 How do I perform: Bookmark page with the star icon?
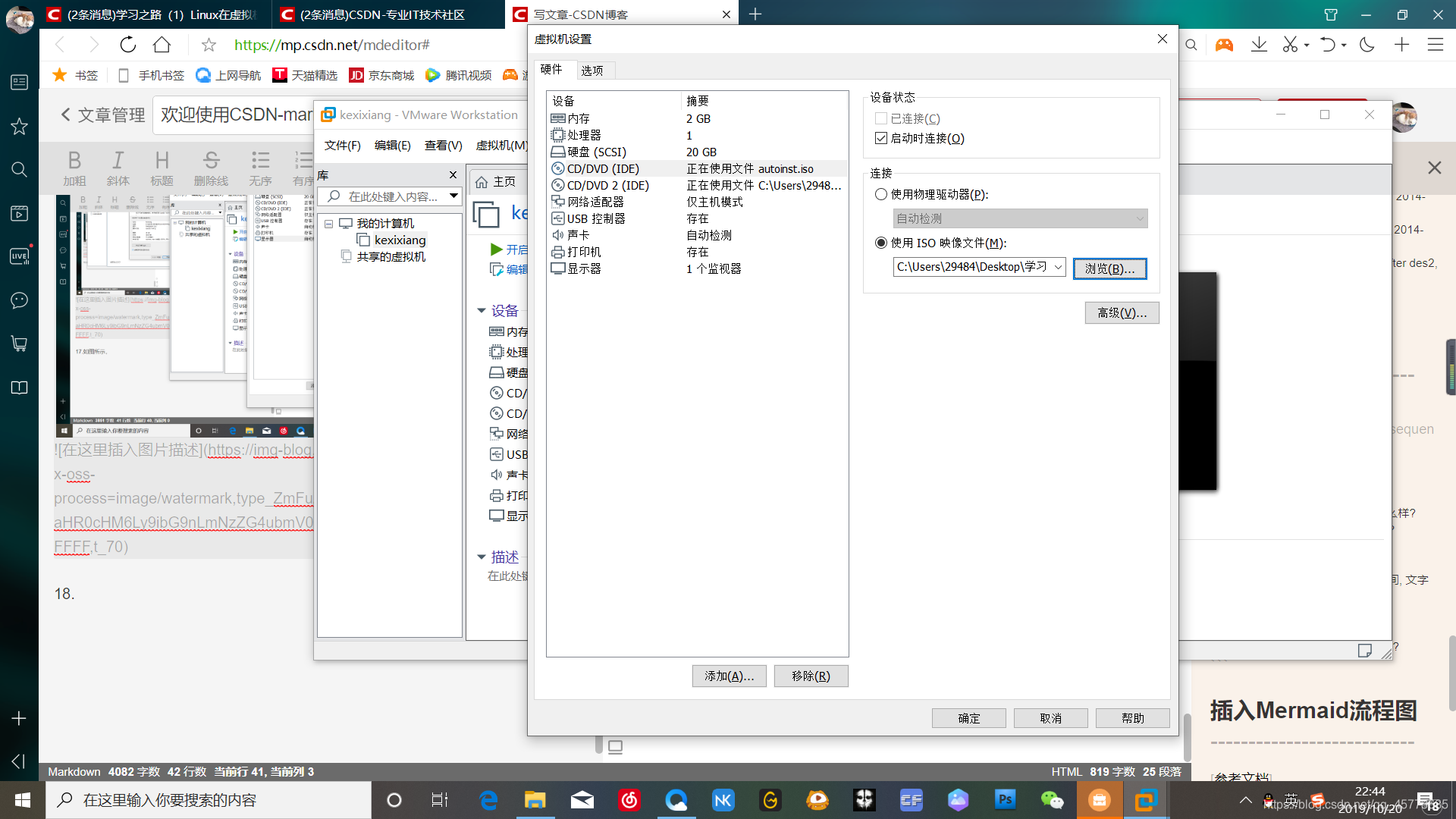(x=209, y=45)
